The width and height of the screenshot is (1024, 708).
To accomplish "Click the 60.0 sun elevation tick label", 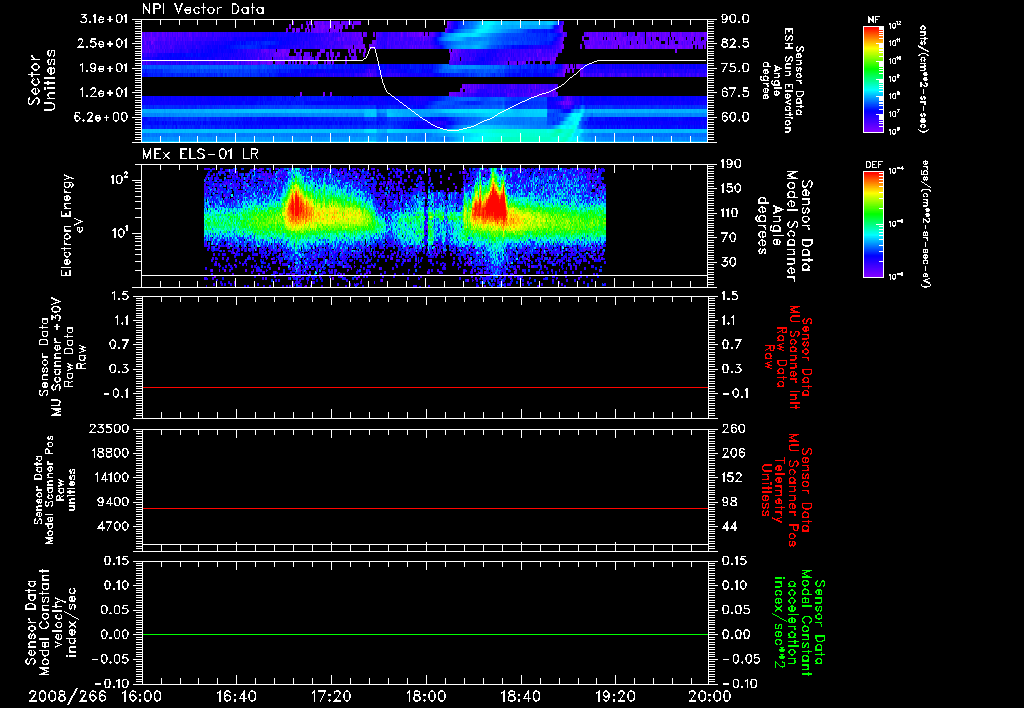I will tap(735, 117).
